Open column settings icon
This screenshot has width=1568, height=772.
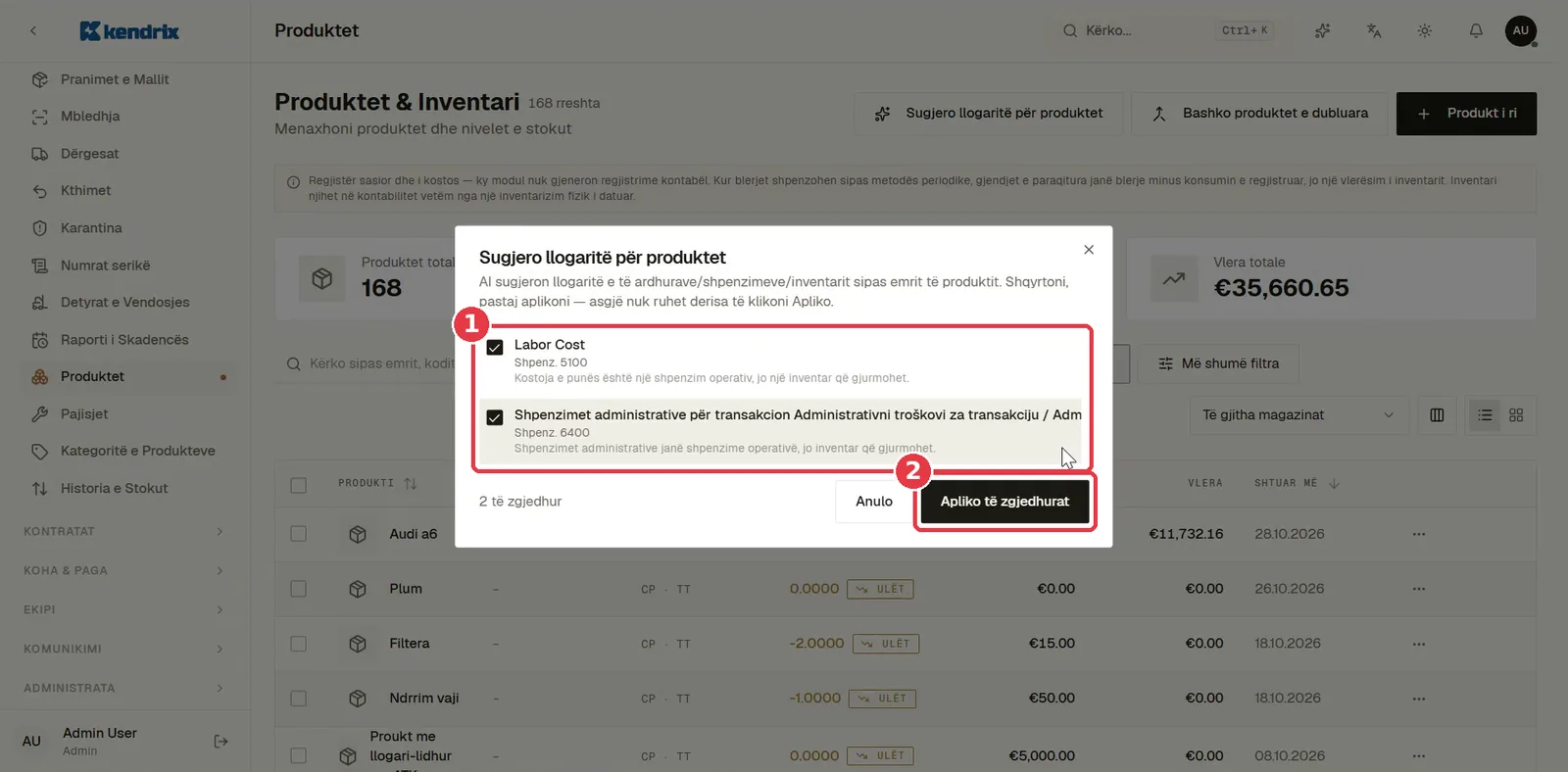[x=1437, y=415]
